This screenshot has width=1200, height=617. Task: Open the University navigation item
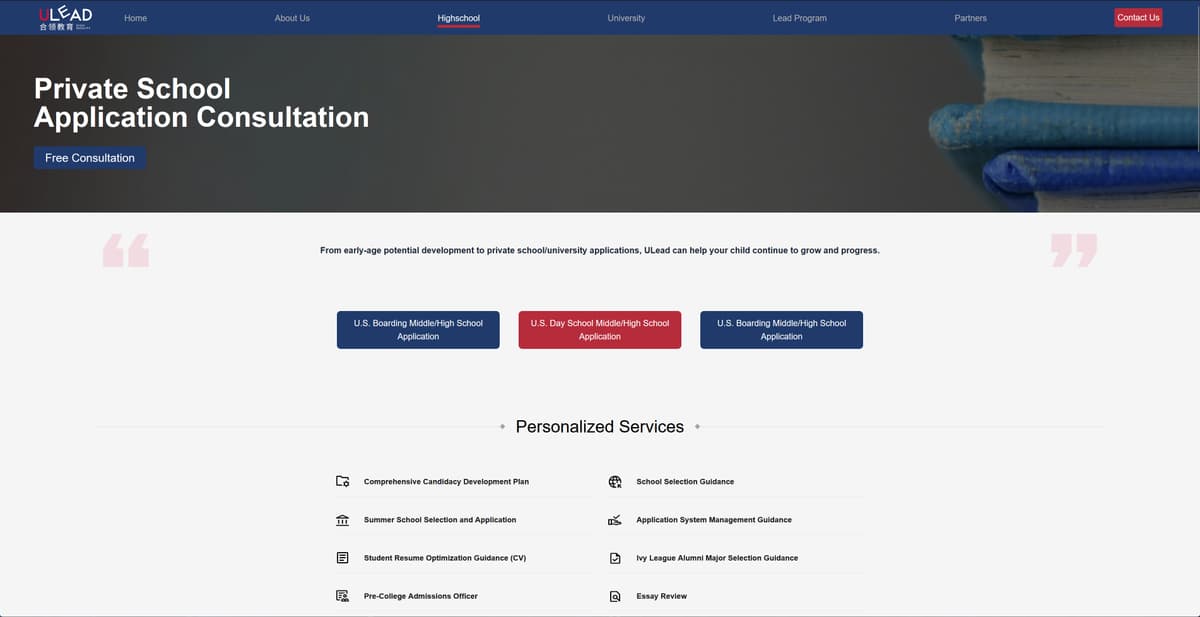point(626,17)
